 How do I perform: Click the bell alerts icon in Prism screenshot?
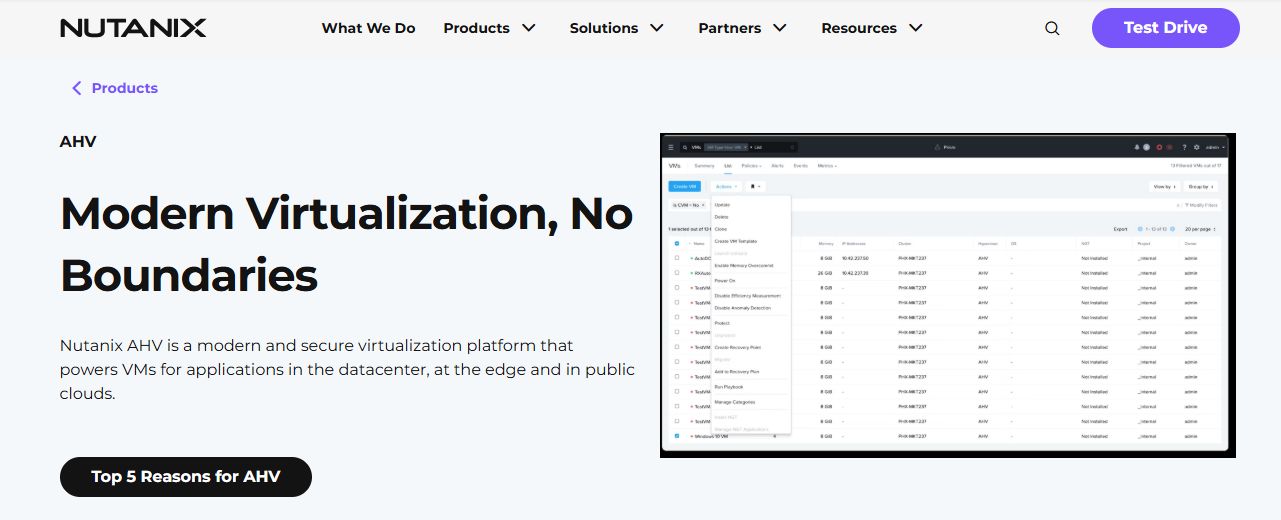click(1137, 147)
